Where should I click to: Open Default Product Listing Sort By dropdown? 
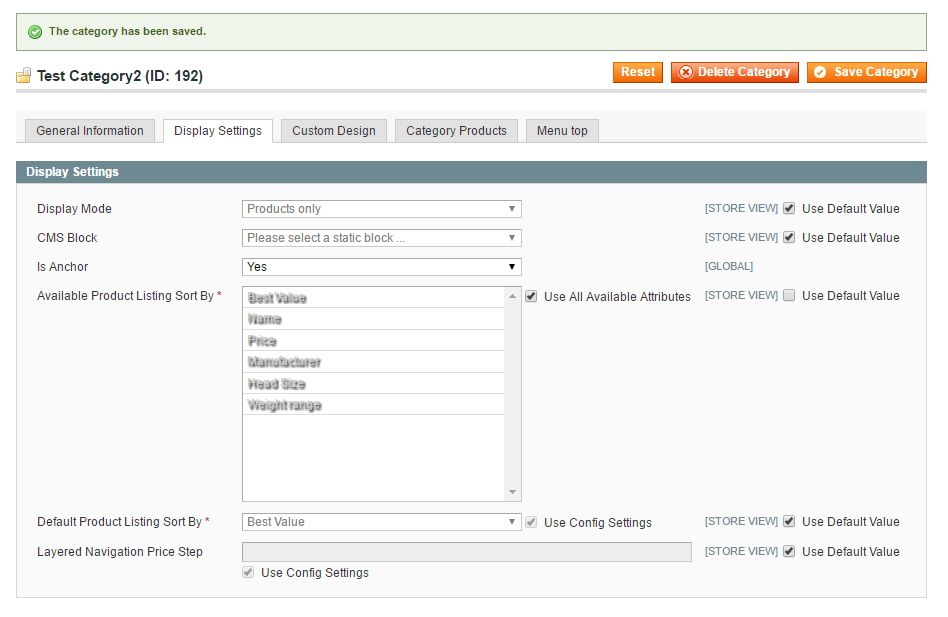pyautogui.click(x=381, y=522)
